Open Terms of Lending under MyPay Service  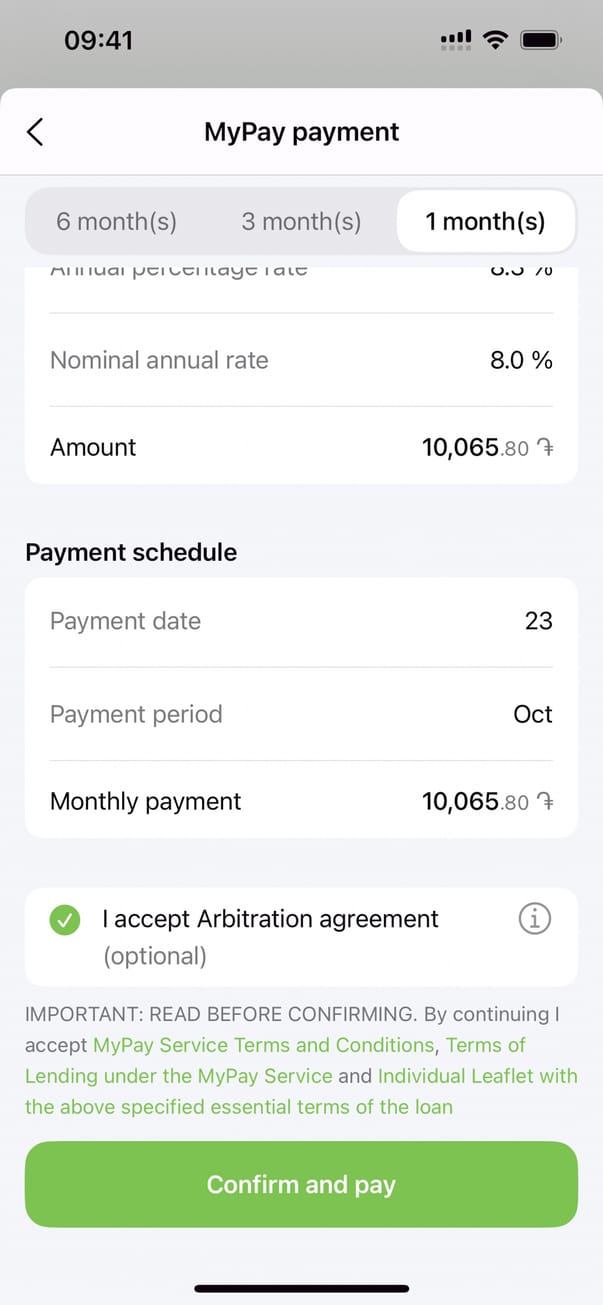(x=178, y=1076)
